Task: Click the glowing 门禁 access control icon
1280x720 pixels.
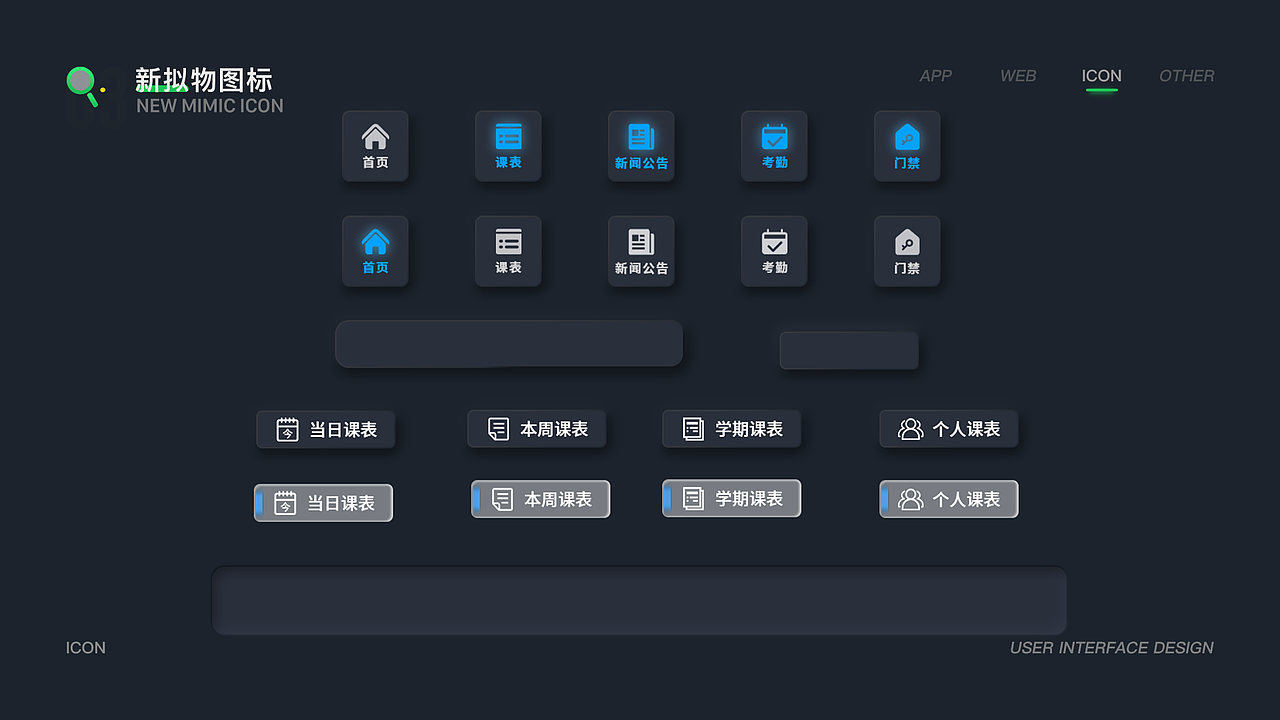Action: 907,146
